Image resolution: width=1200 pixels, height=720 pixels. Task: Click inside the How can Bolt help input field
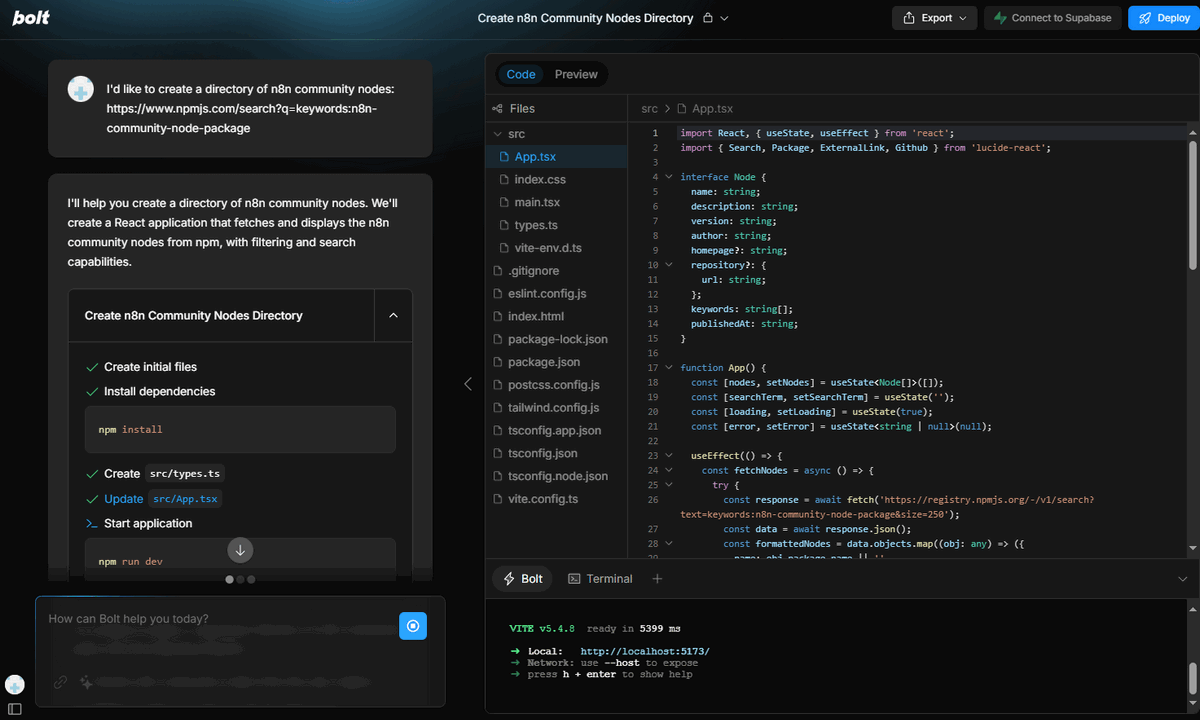(200, 618)
